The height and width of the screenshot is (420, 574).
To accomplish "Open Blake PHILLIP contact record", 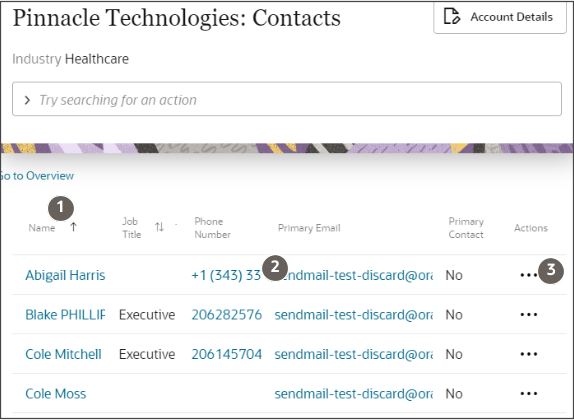I will click(x=65, y=315).
